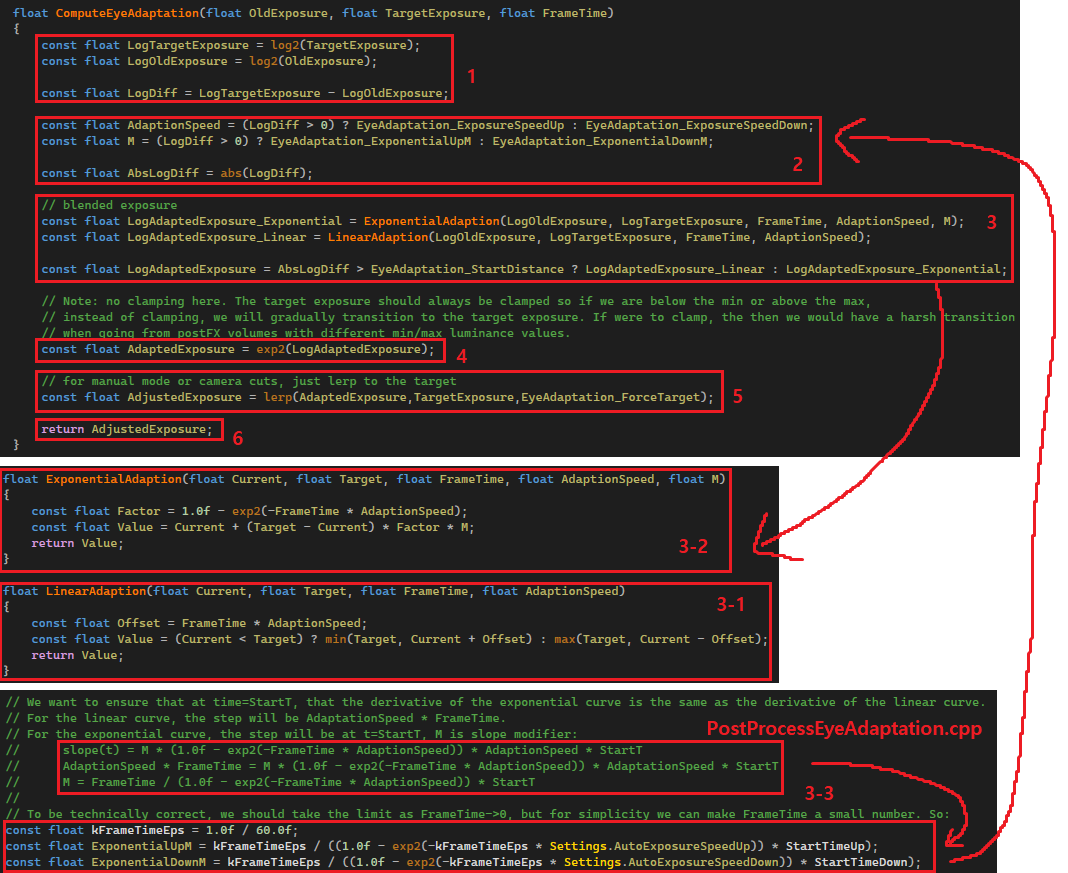Click the '// Note: no clamping here' comment line
The width and height of the screenshot is (1068, 873).
click(x=456, y=301)
